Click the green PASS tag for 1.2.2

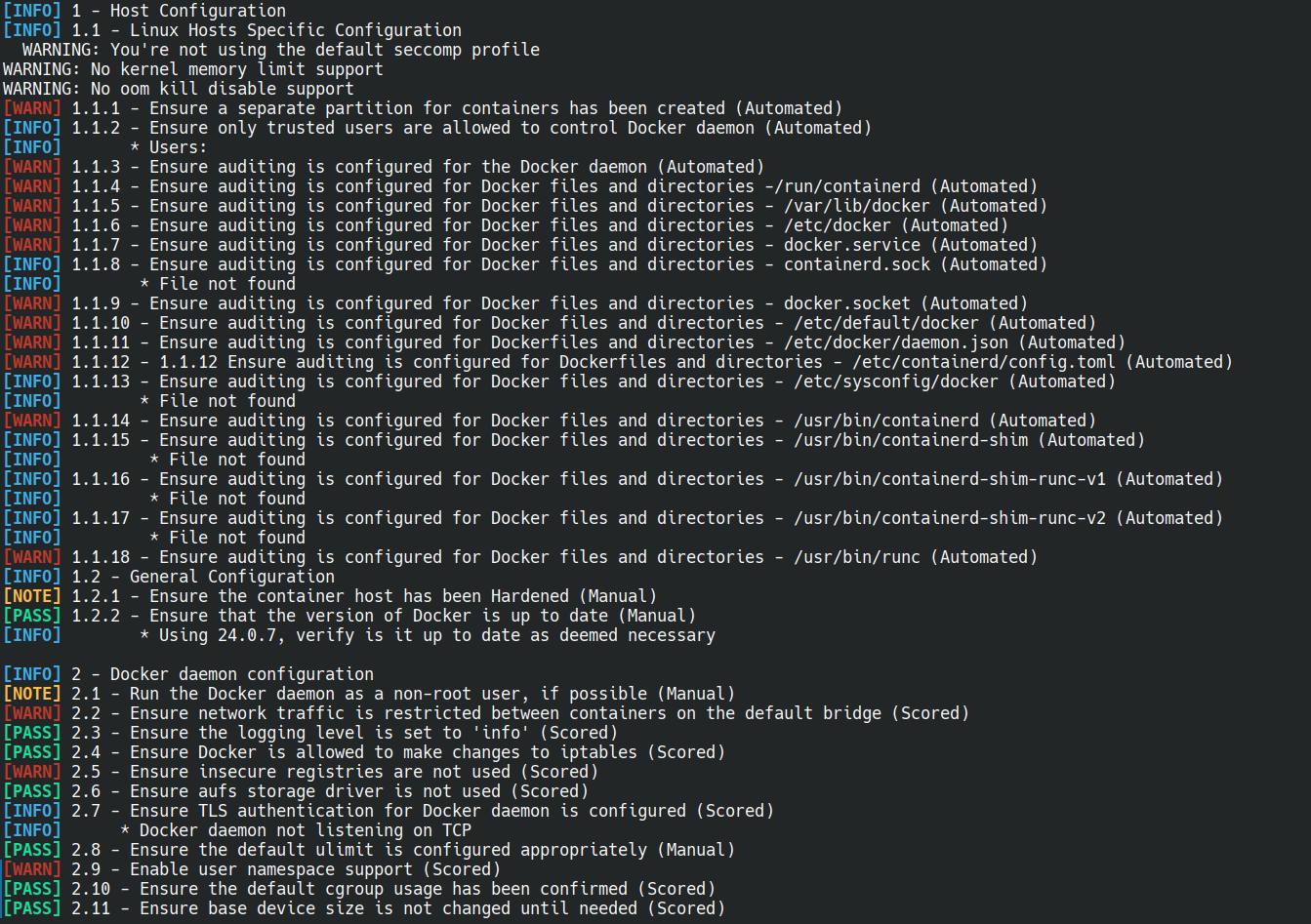32,616
